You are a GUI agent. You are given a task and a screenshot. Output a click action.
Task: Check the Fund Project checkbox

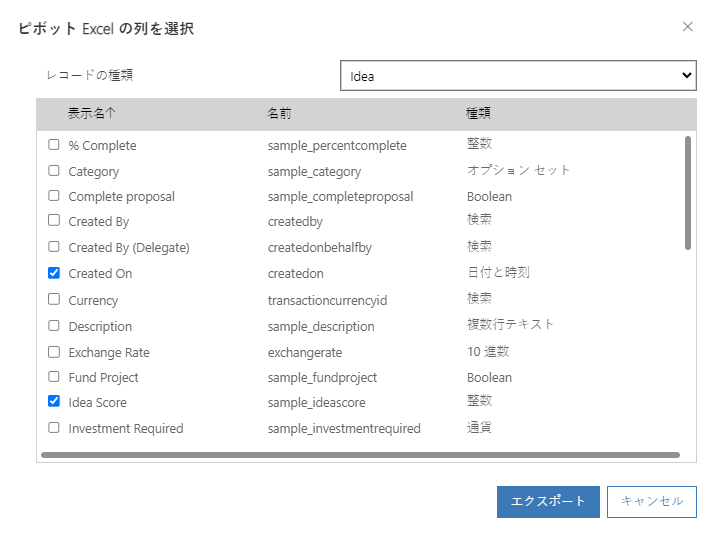point(54,377)
